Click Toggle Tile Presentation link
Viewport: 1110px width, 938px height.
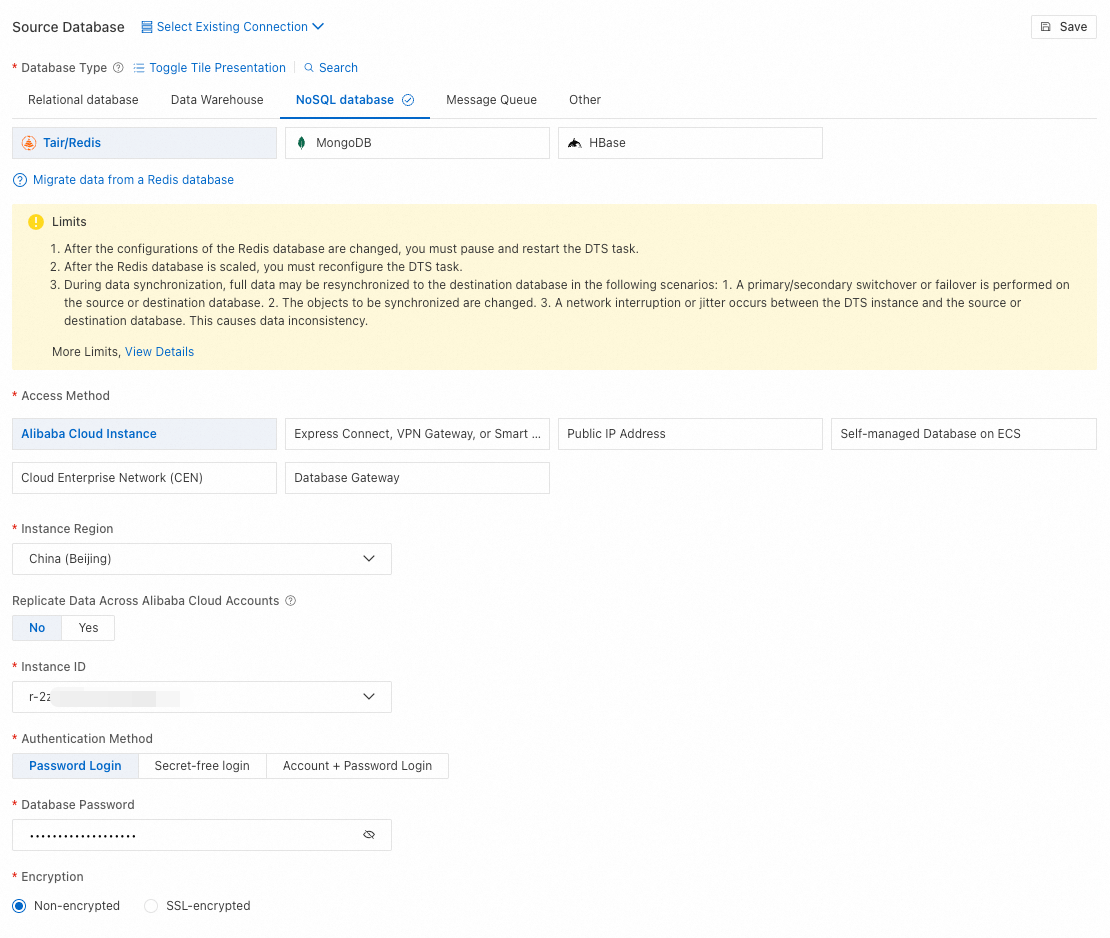(x=217, y=68)
